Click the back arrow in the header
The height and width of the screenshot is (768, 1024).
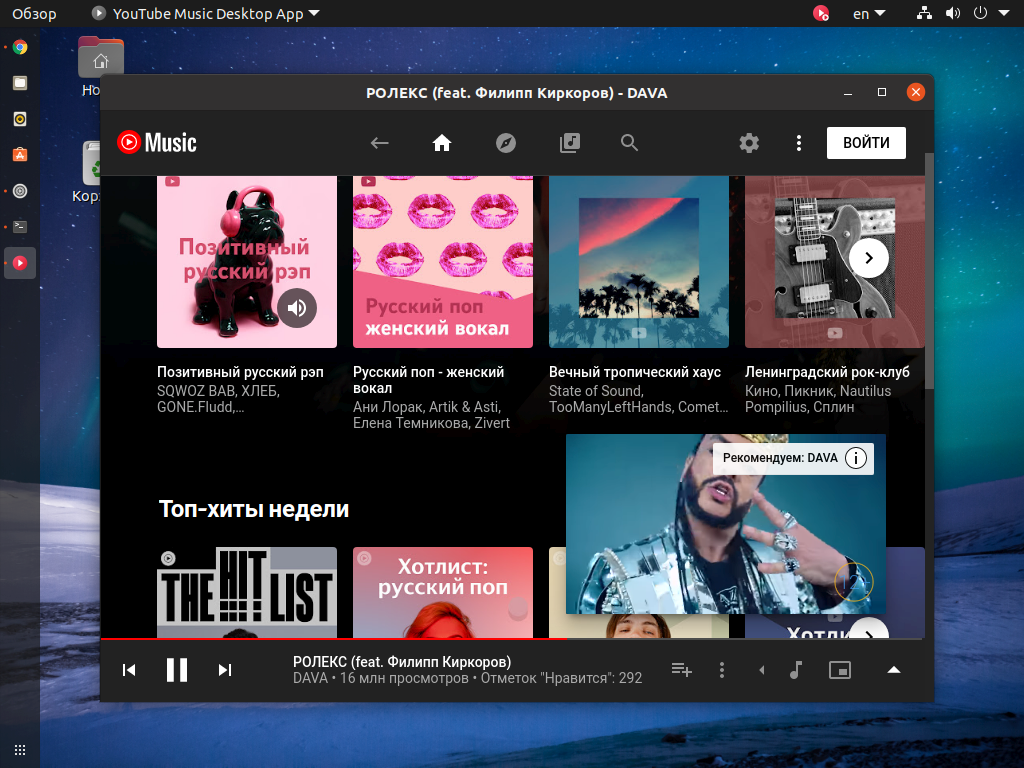(379, 143)
